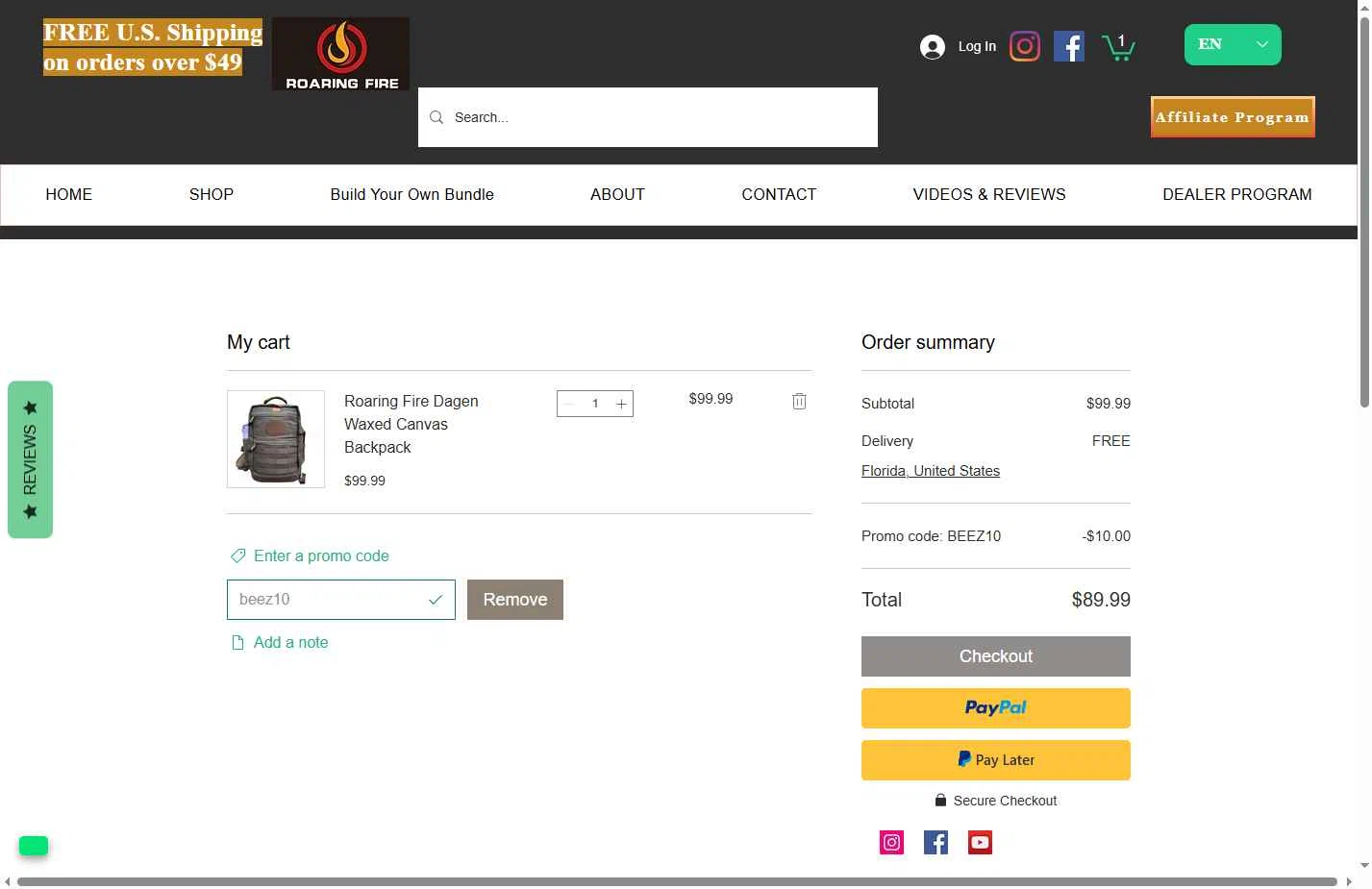This screenshot has width=1372, height=889.
Task: Open the Instagram icon below Secure Checkout
Action: coord(892,843)
